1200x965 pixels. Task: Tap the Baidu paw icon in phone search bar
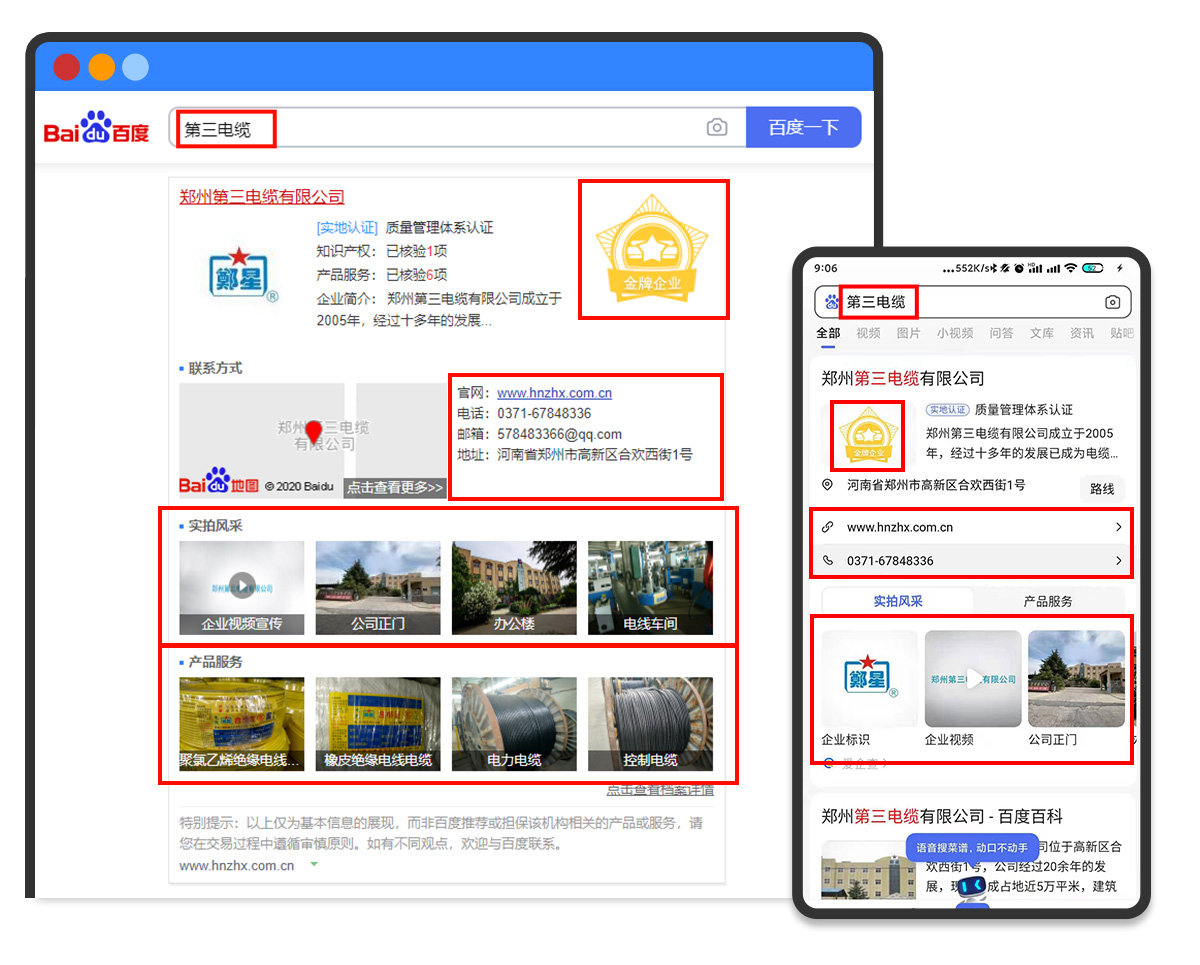pyautogui.click(x=831, y=302)
